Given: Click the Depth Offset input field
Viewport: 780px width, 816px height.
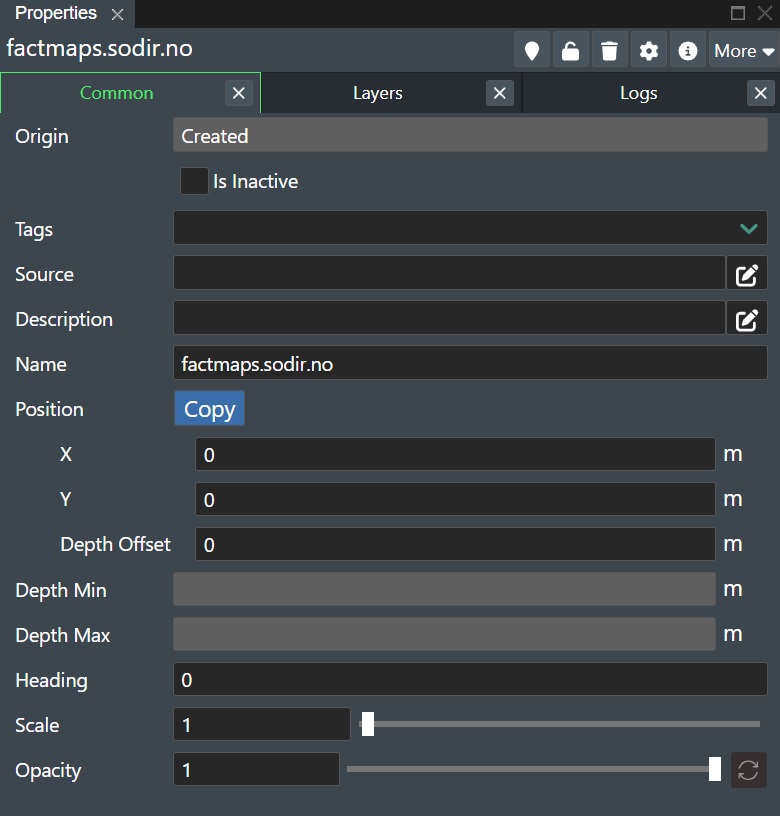Looking at the screenshot, I should point(455,544).
